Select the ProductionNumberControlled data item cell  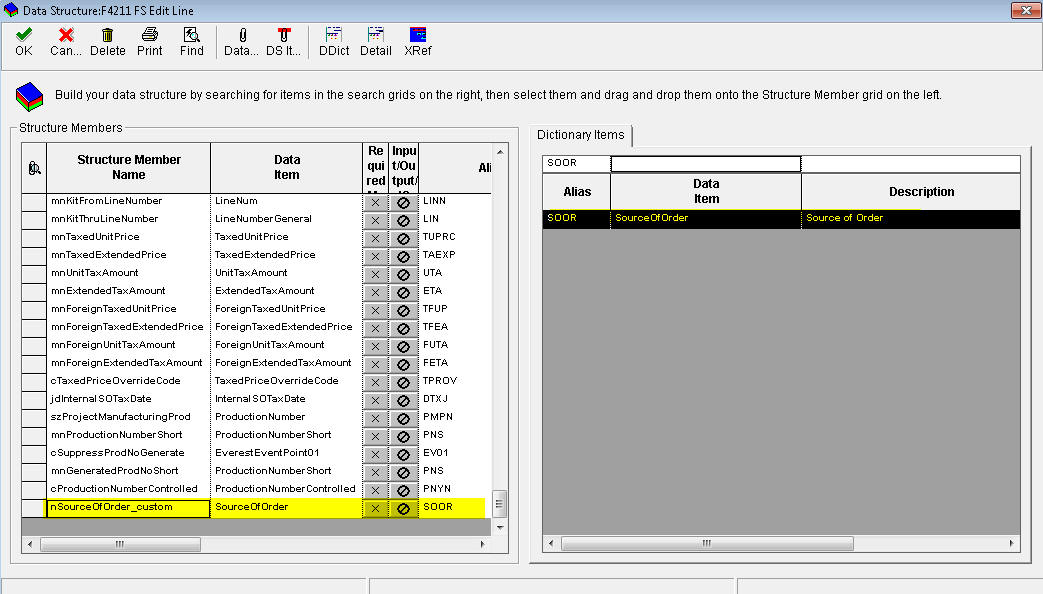click(287, 489)
